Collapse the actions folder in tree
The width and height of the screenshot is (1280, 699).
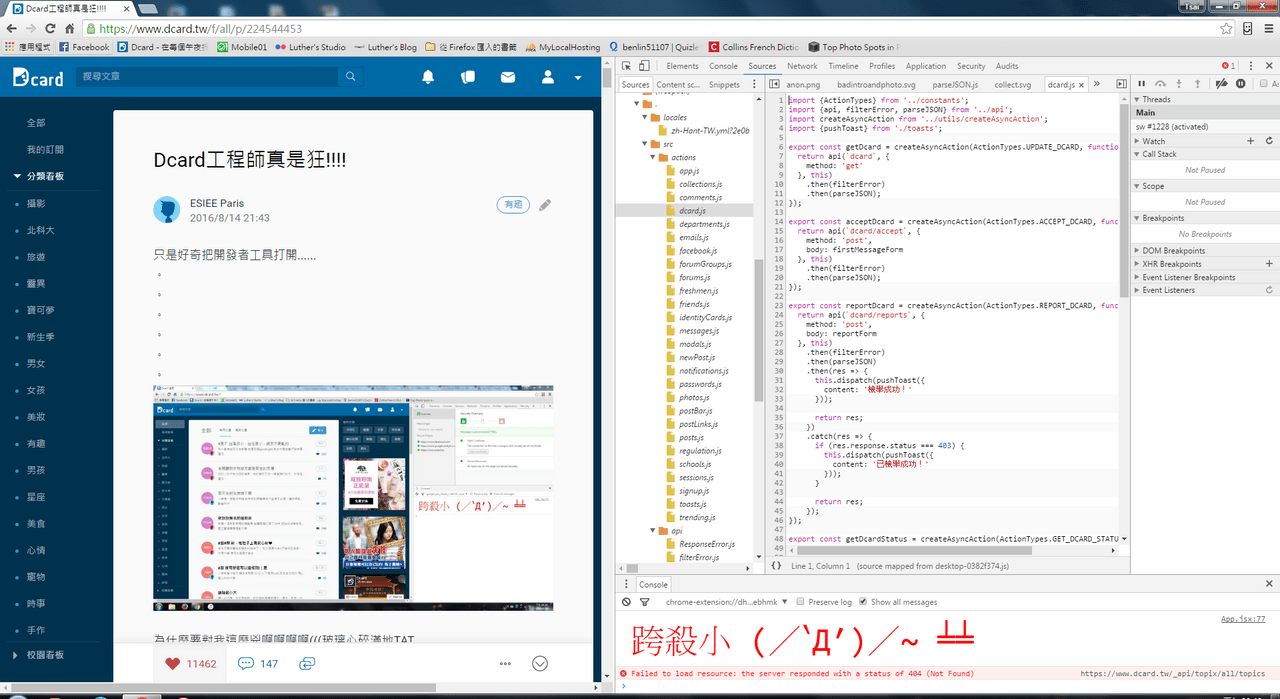pyautogui.click(x=654, y=157)
